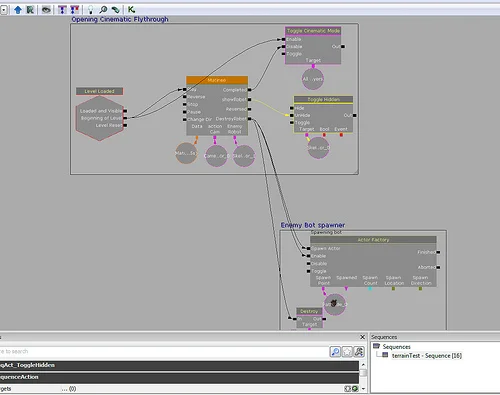This screenshot has height=395, width=500.
Task: Click showRobot output connector on Matinee
Action: tap(250, 99)
